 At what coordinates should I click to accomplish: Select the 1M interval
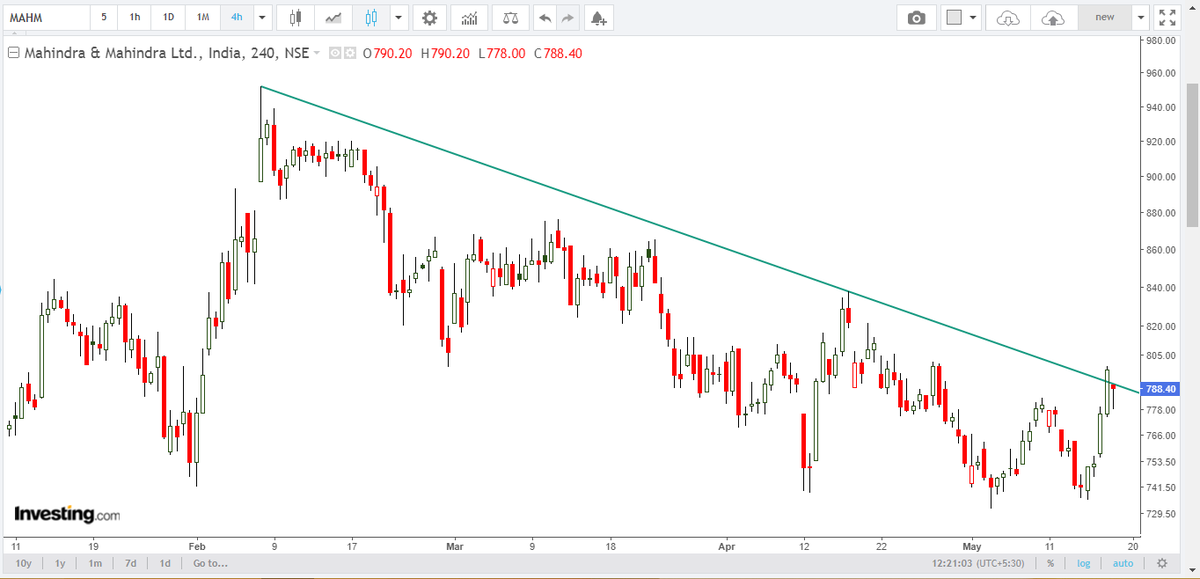203,18
